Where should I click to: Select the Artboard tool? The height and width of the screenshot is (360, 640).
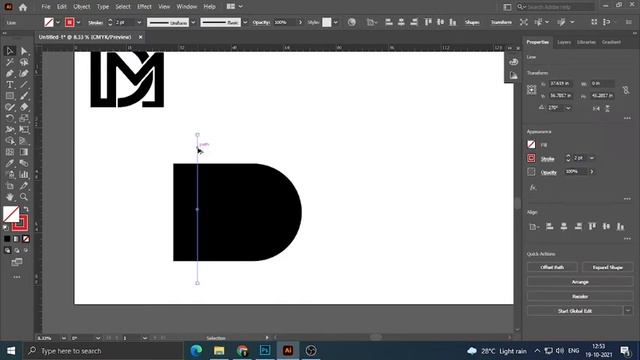point(10,186)
